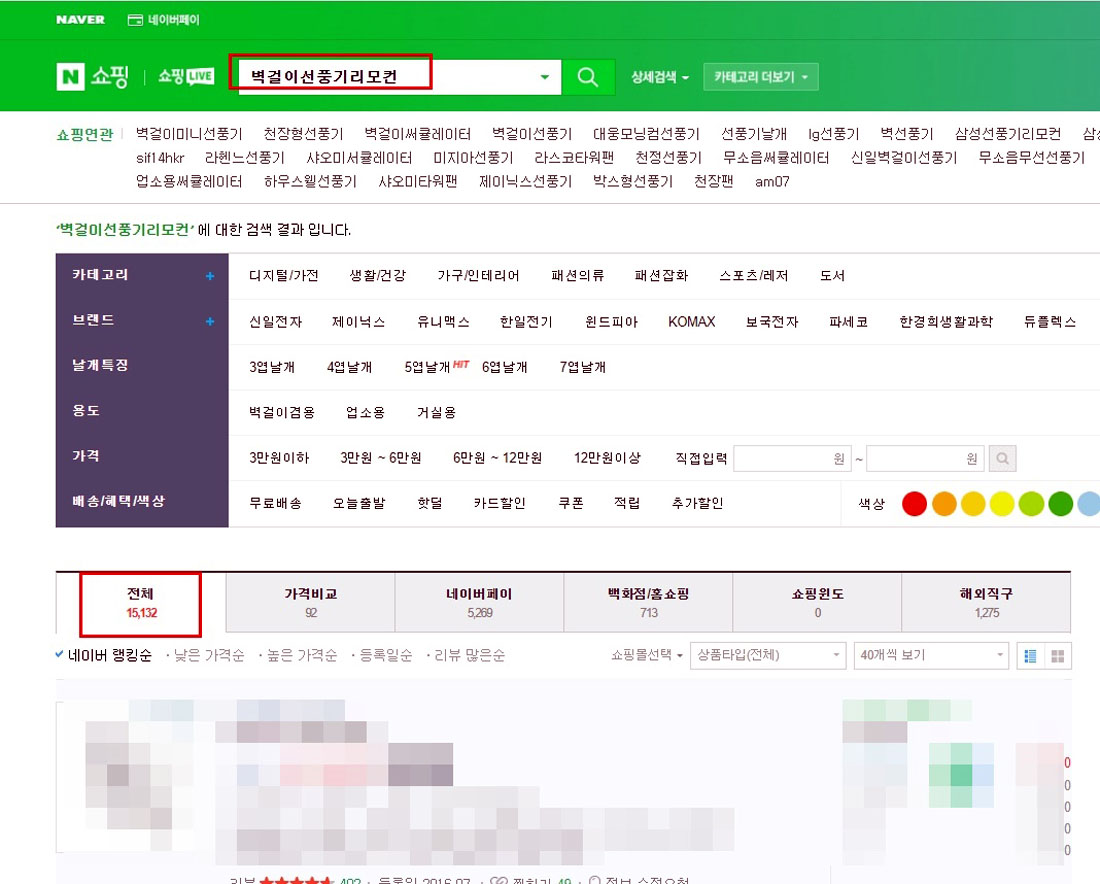This screenshot has width=1100, height=884.
Task: Click the maximum price input field
Action: pyautogui.click(x=925, y=459)
